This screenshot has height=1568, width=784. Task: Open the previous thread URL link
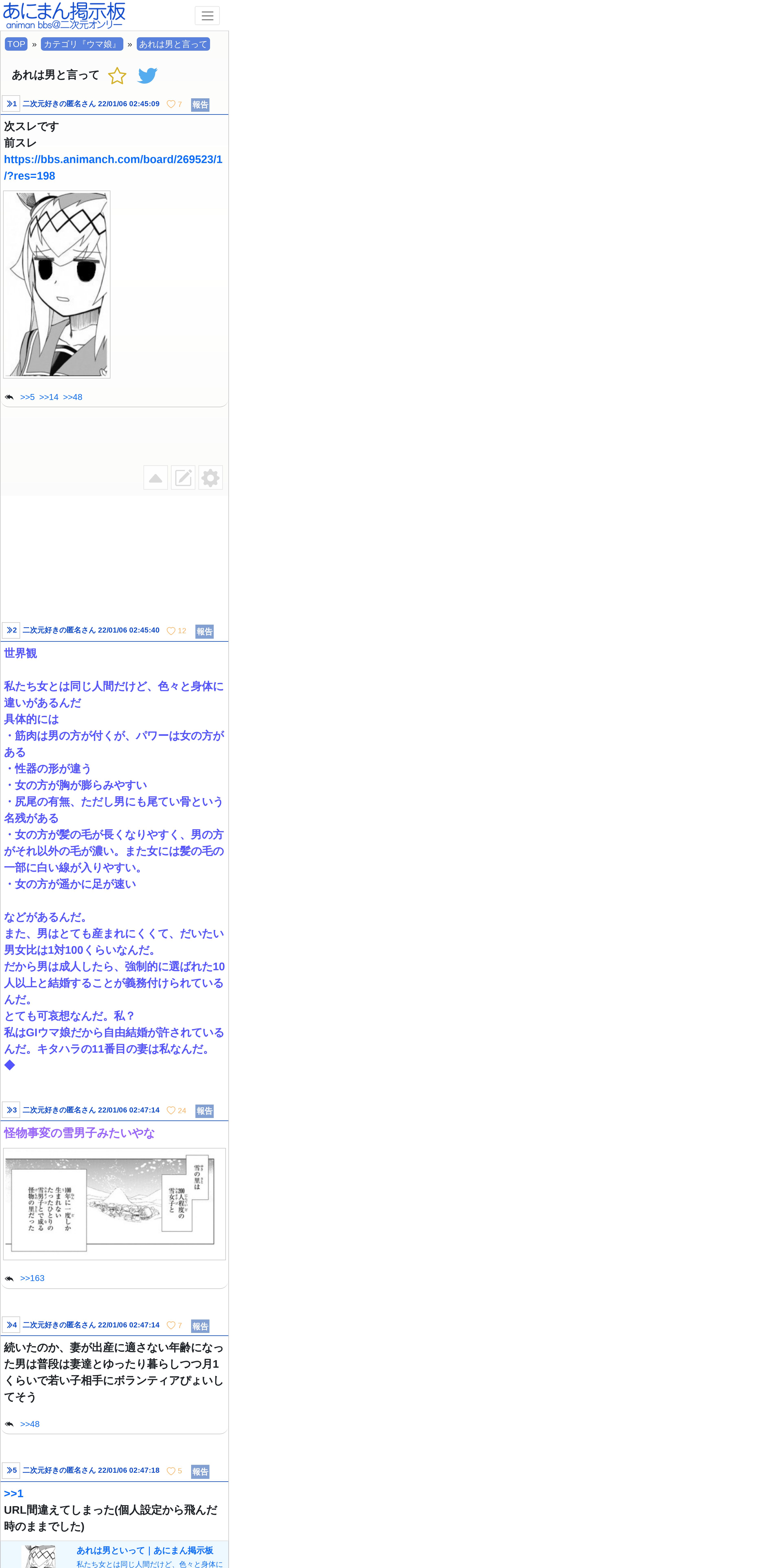[113, 167]
